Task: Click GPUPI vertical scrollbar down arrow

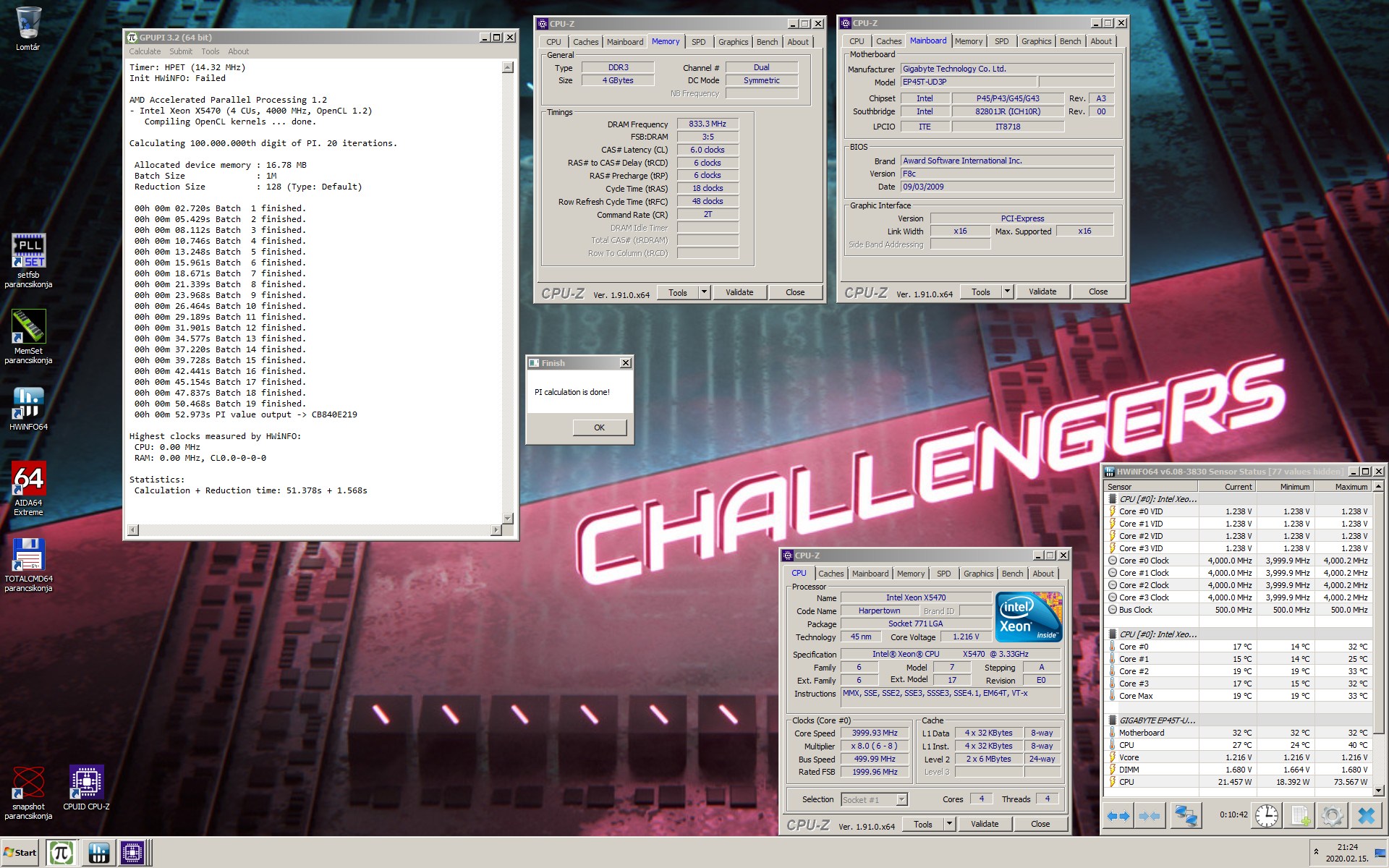Action: click(x=508, y=519)
